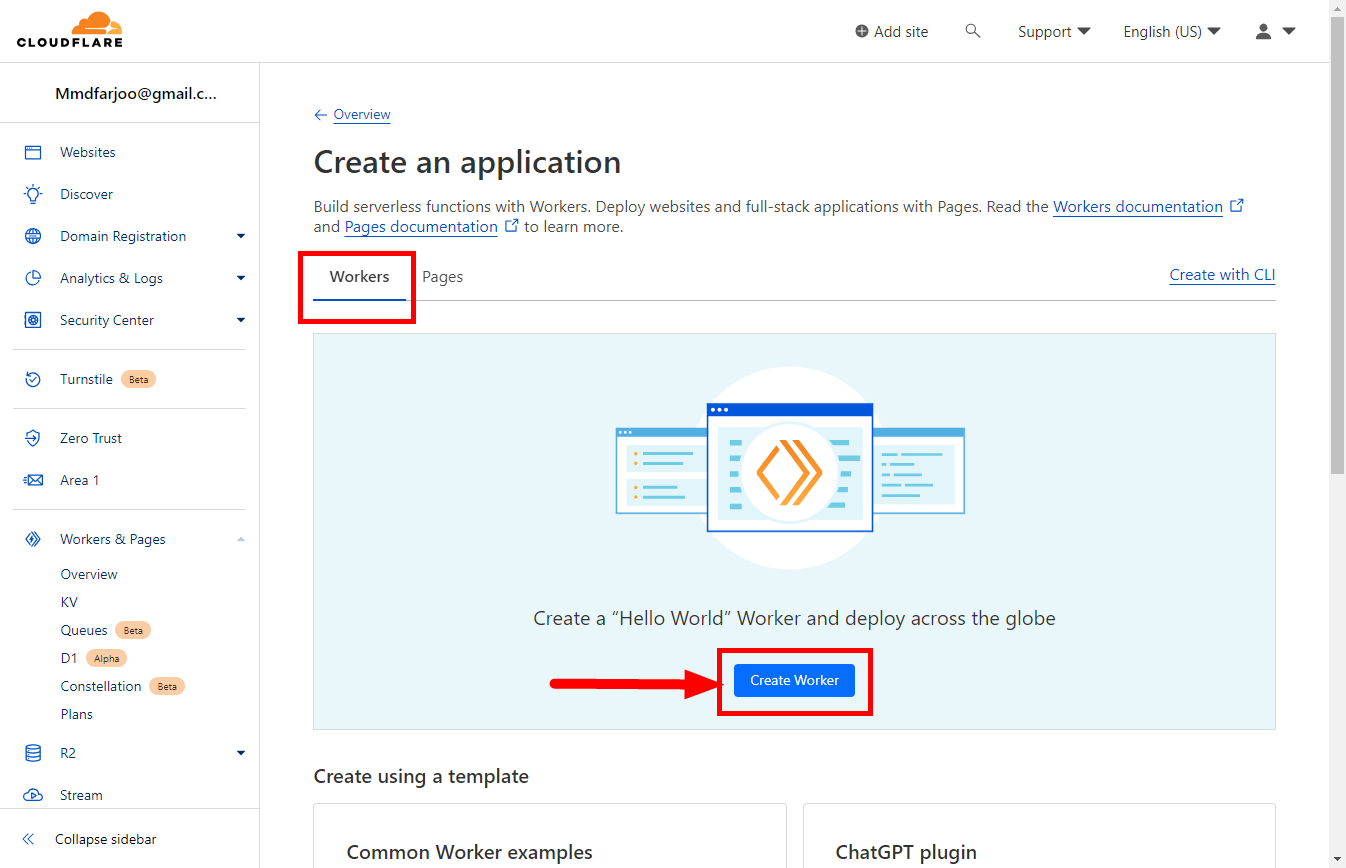Image resolution: width=1346 pixels, height=868 pixels.
Task: Click the Turnstile sidebar label
Action: tap(86, 379)
